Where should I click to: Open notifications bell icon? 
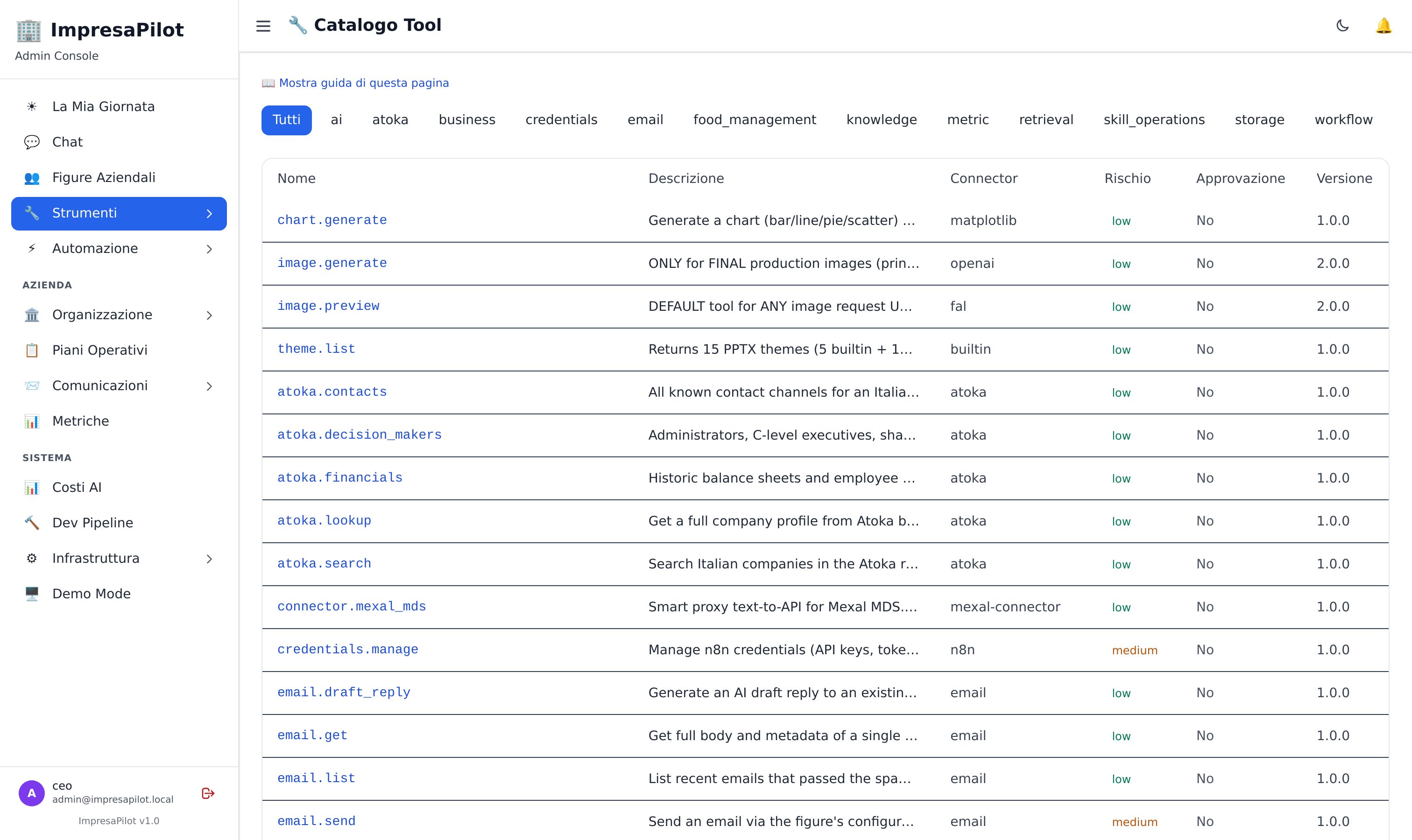pos(1384,26)
